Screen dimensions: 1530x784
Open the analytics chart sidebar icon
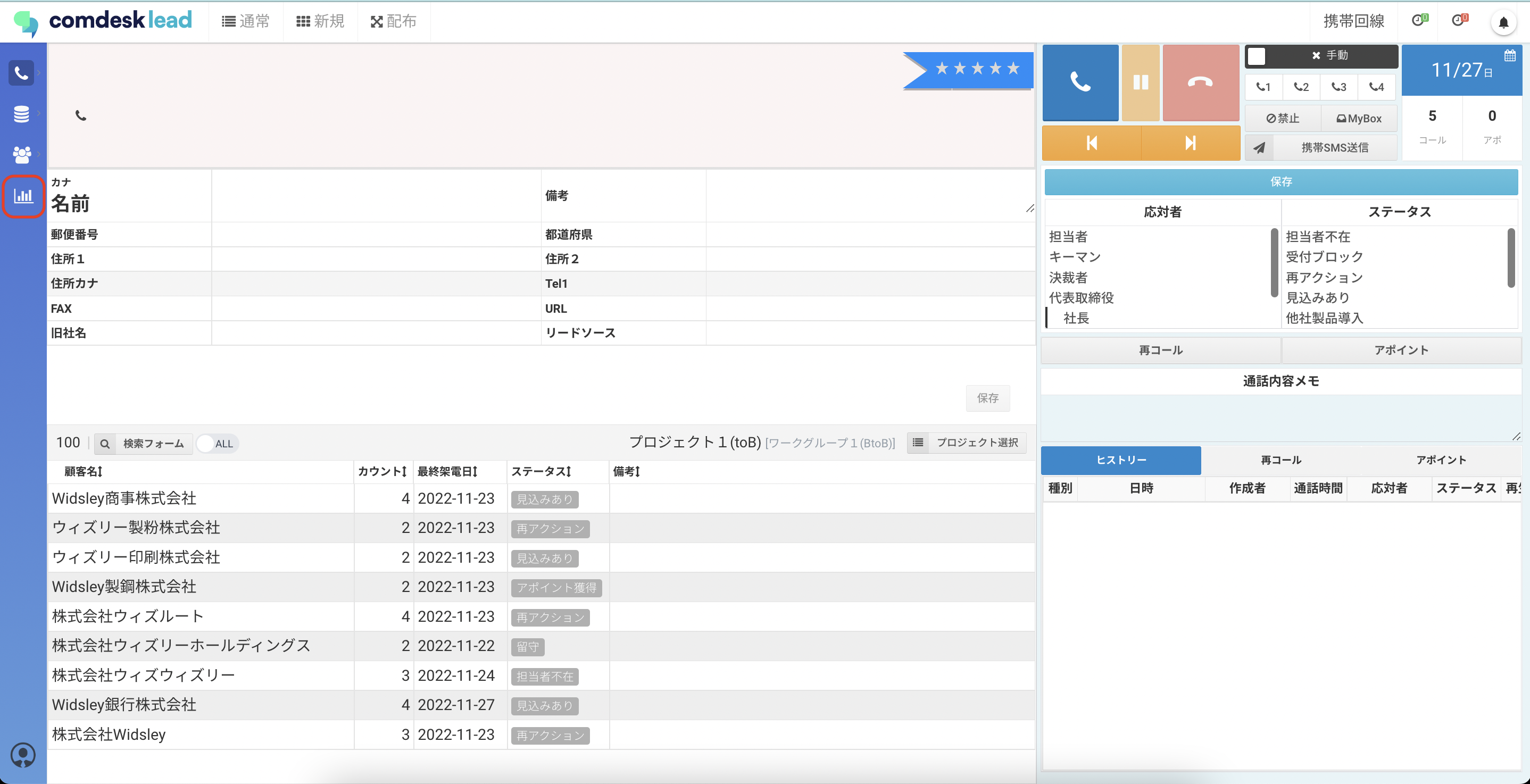tap(23, 196)
